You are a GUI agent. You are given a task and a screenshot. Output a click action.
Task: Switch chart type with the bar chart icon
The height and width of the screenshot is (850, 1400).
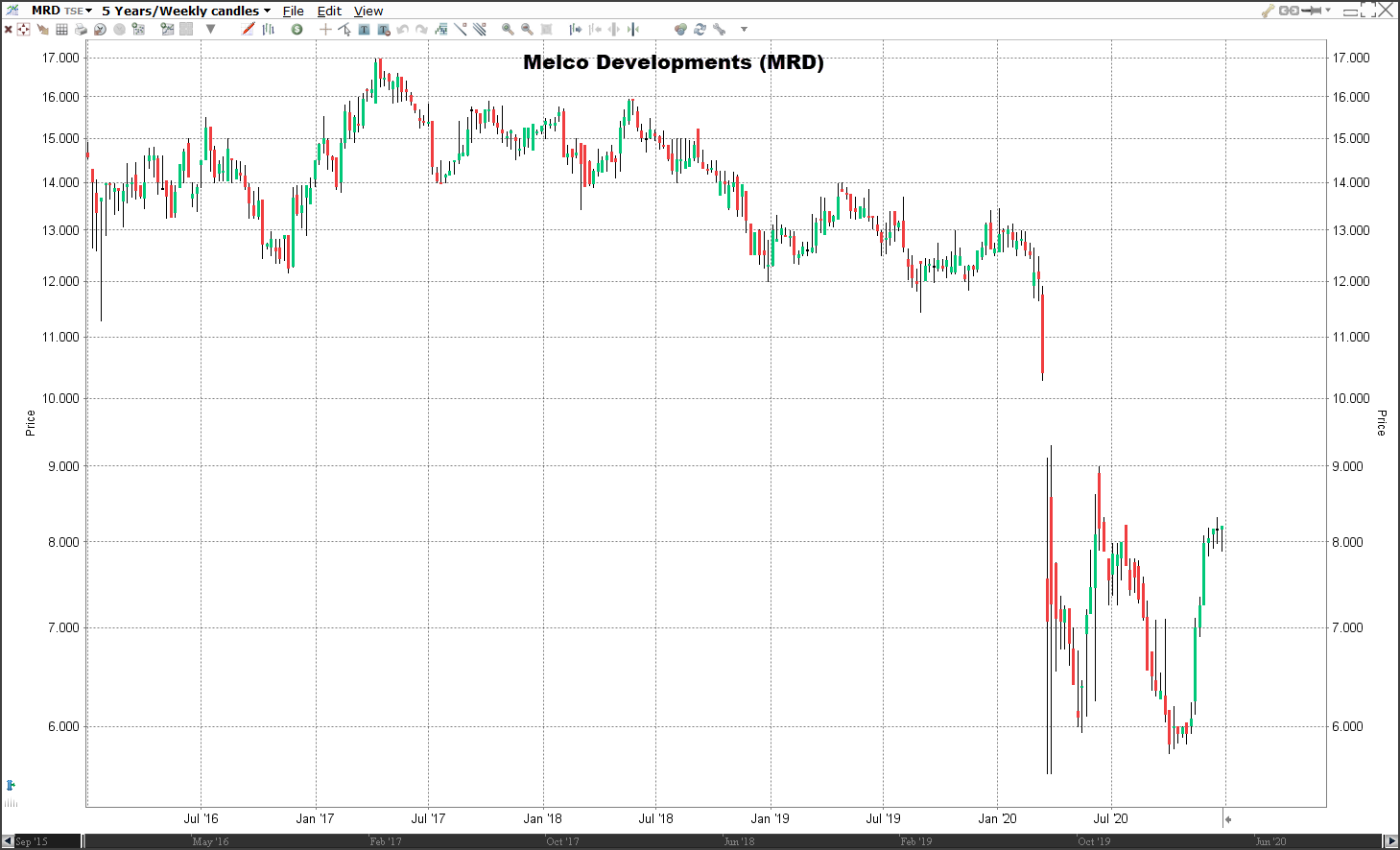point(269,29)
